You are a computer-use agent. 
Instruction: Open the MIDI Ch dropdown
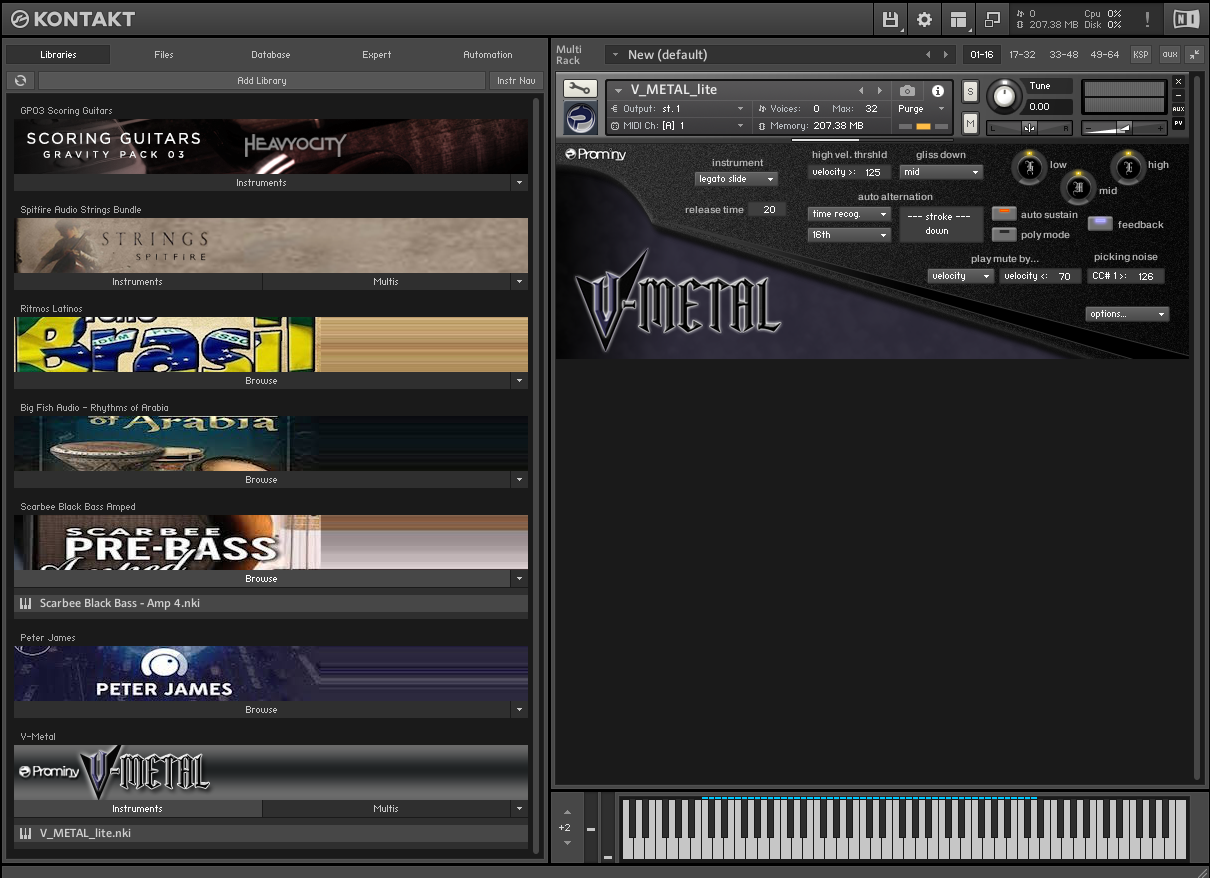[x=677, y=126]
